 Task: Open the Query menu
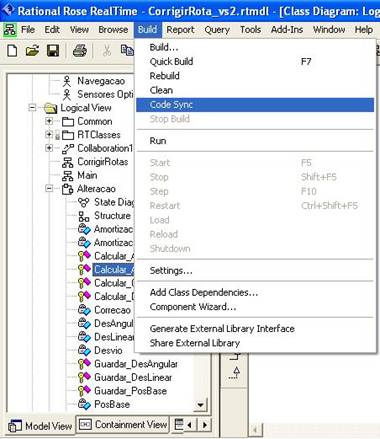(x=217, y=30)
